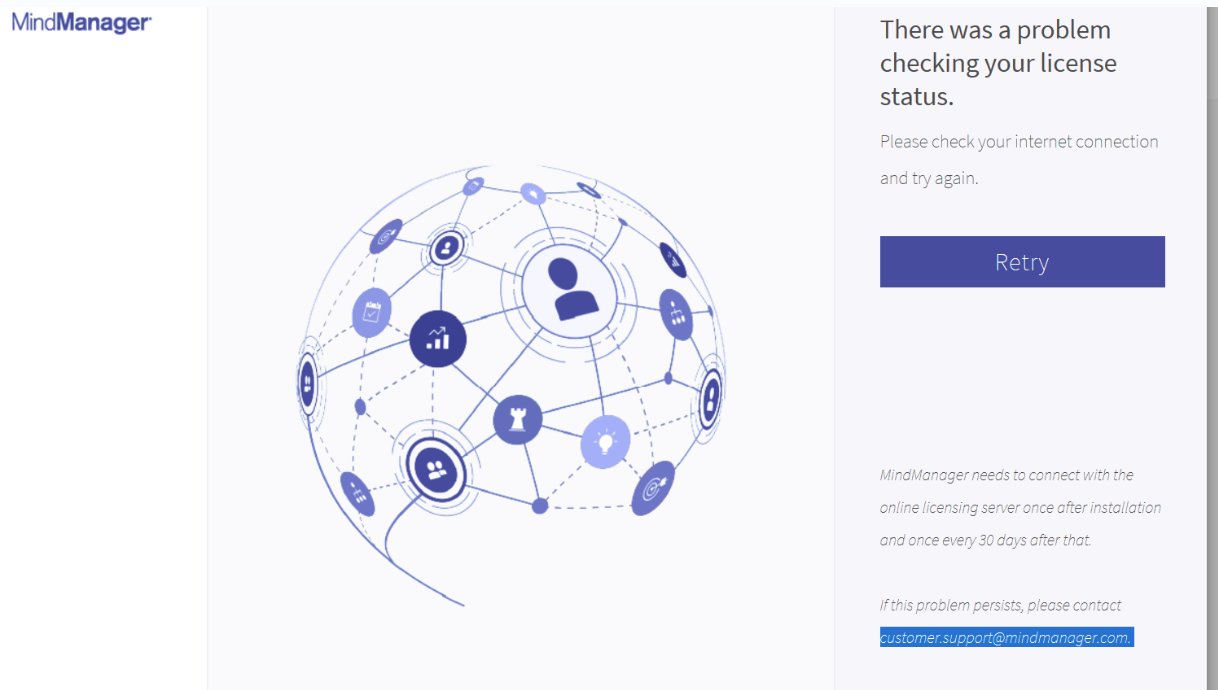1218x690 pixels.
Task: Click the ringed icon on globe's far left edge
Action: coord(308,383)
